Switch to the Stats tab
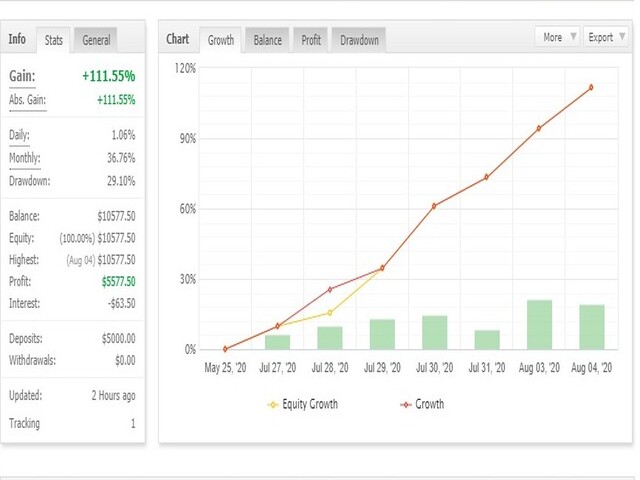The image size is (640, 480). [x=53, y=40]
